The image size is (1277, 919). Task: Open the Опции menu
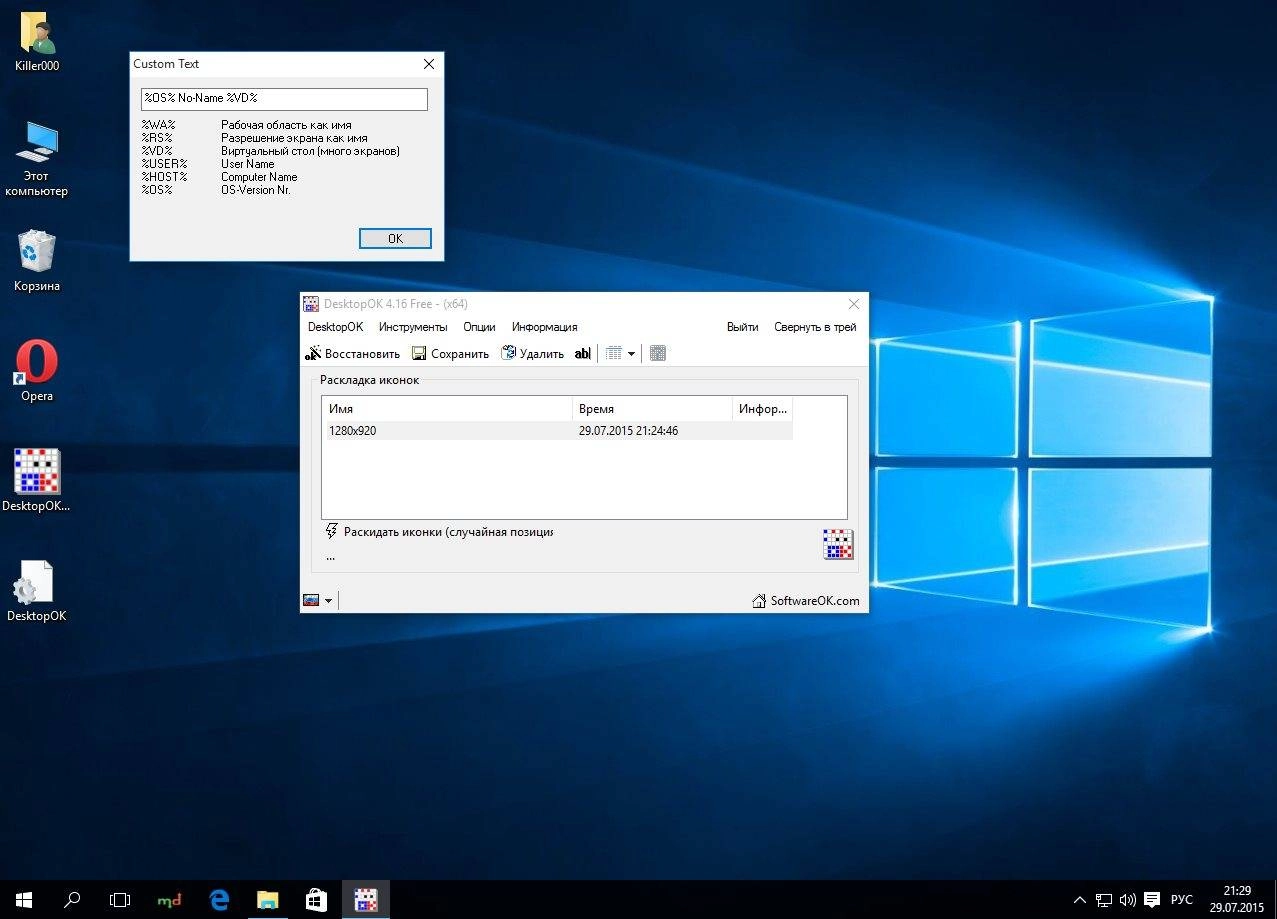479,327
